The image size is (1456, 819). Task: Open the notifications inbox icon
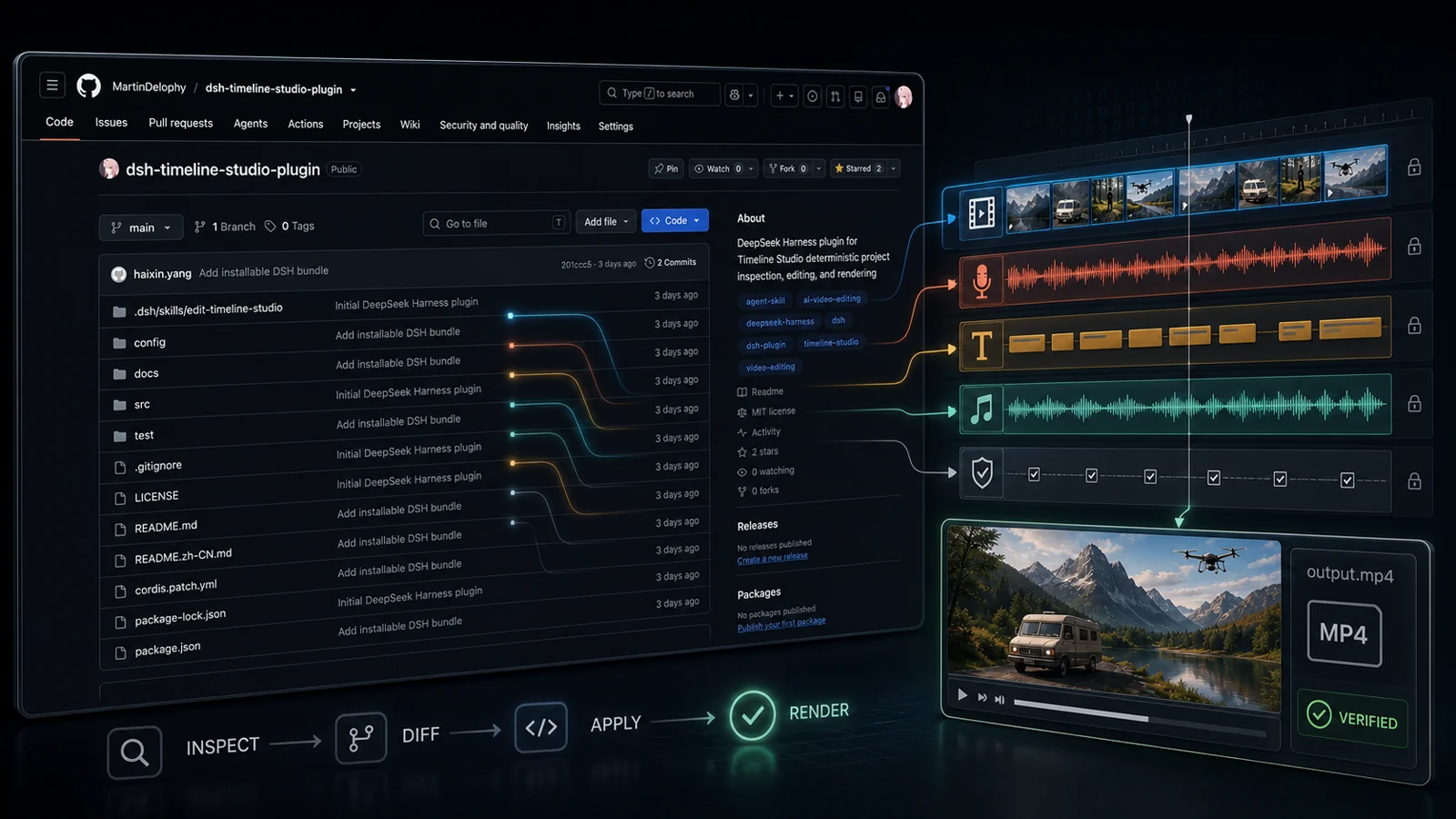(x=880, y=97)
